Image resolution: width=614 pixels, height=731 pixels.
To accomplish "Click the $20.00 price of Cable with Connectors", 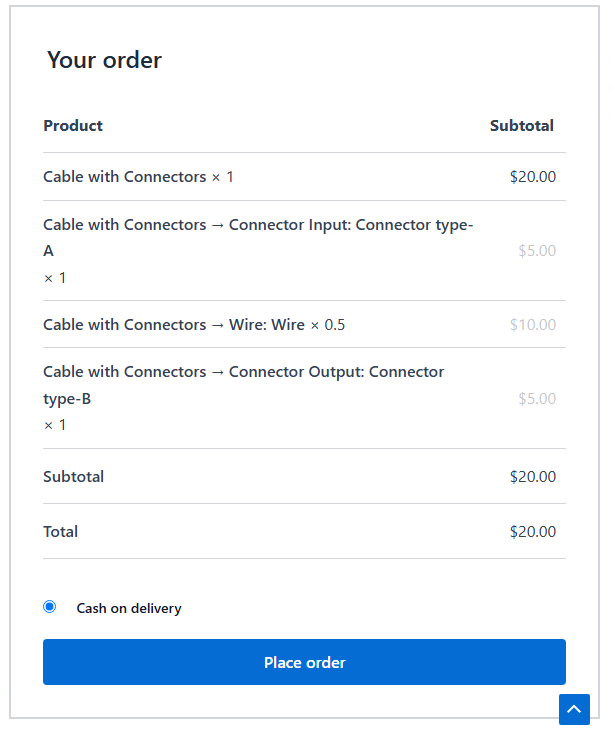I will tap(532, 177).
